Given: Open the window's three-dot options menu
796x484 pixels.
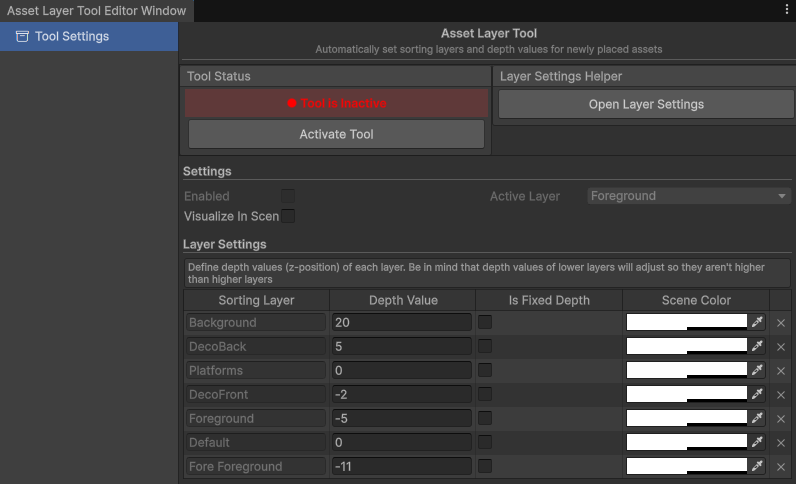Looking at the screenshot, I should coord(787,8).
